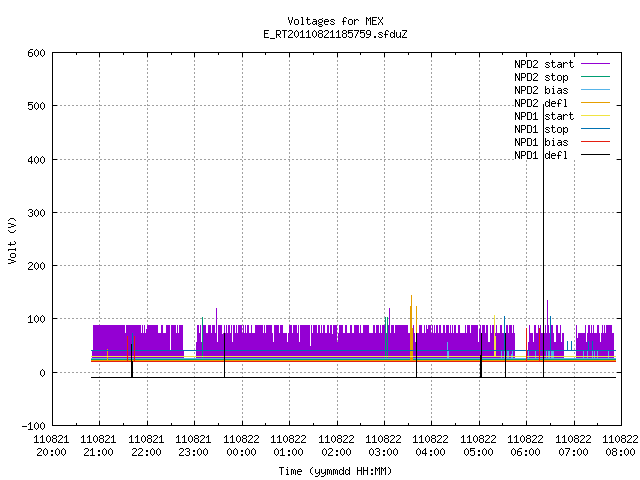Click the 500 y-axis tick label
The width and height of the screenshot is (640, 480).
36,107
